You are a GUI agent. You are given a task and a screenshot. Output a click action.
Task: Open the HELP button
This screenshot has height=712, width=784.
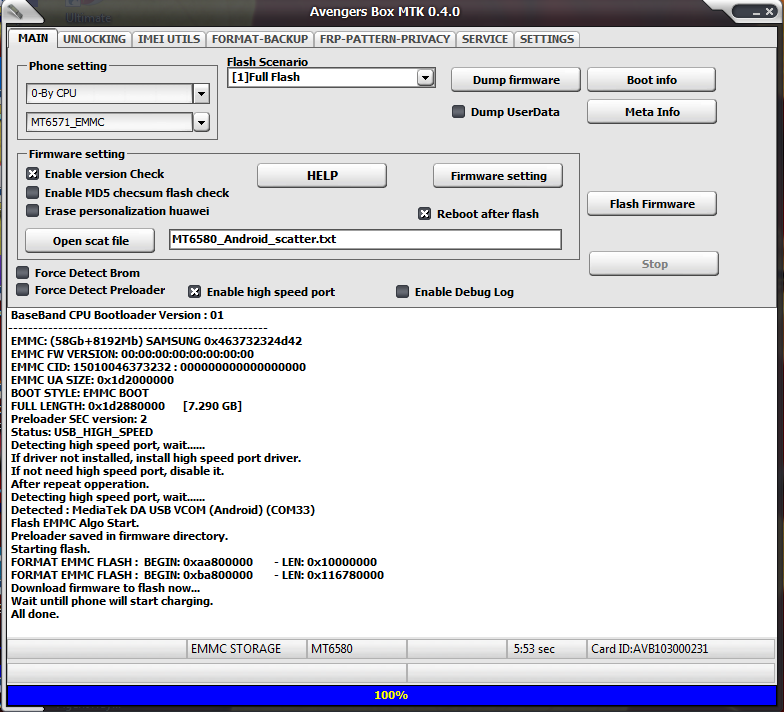[322, 176]
